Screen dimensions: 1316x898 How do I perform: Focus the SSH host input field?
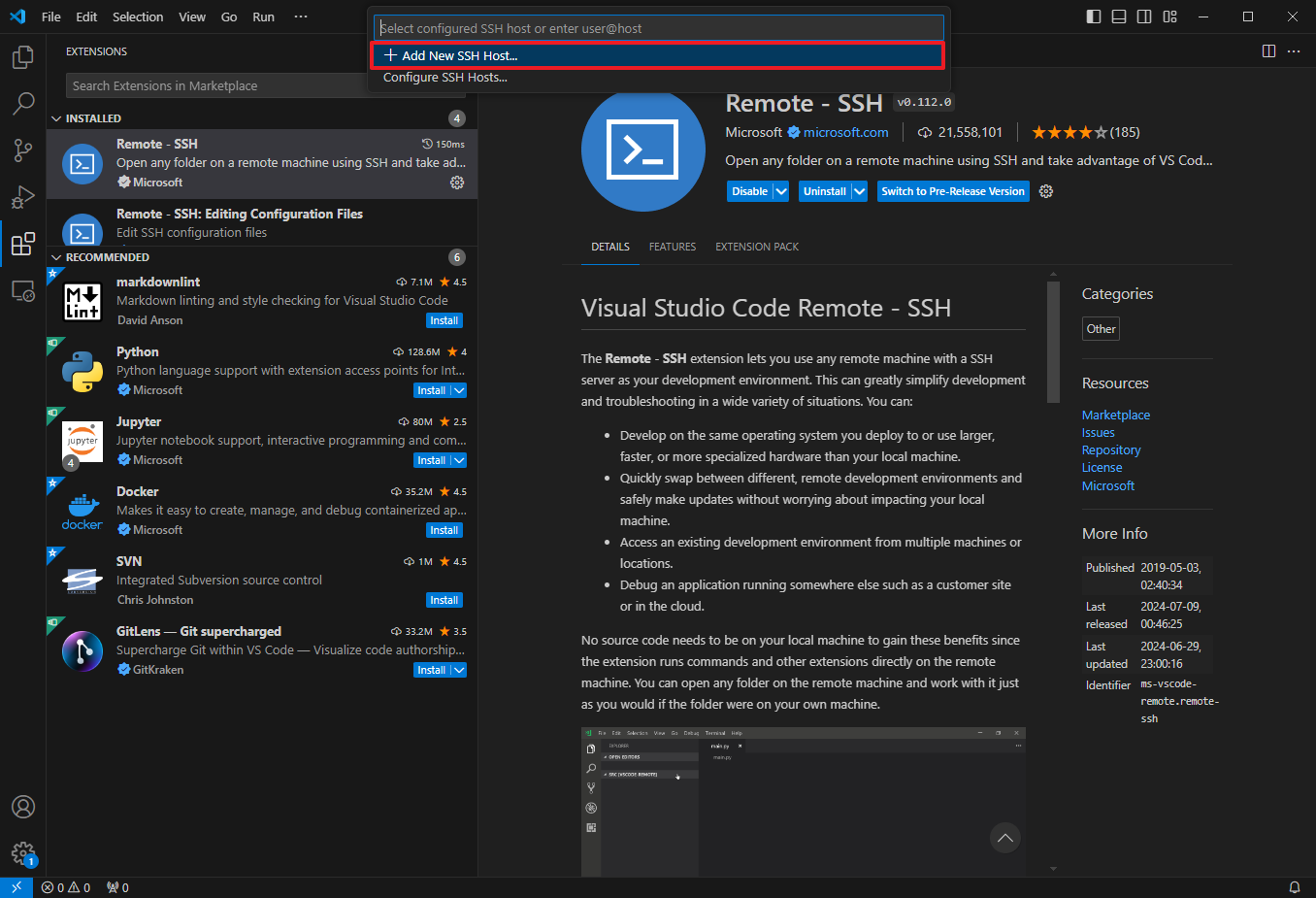(658, 28)
